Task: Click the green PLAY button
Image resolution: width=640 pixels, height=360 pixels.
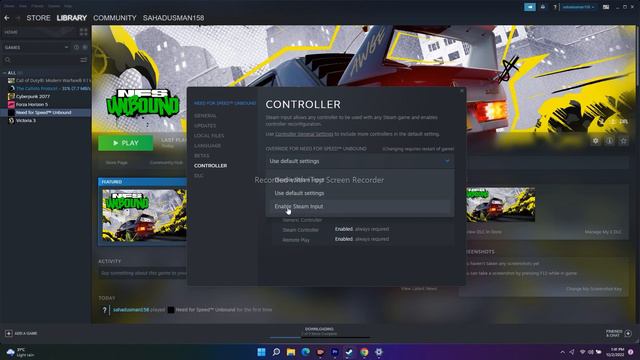Action: click(126, 143)
